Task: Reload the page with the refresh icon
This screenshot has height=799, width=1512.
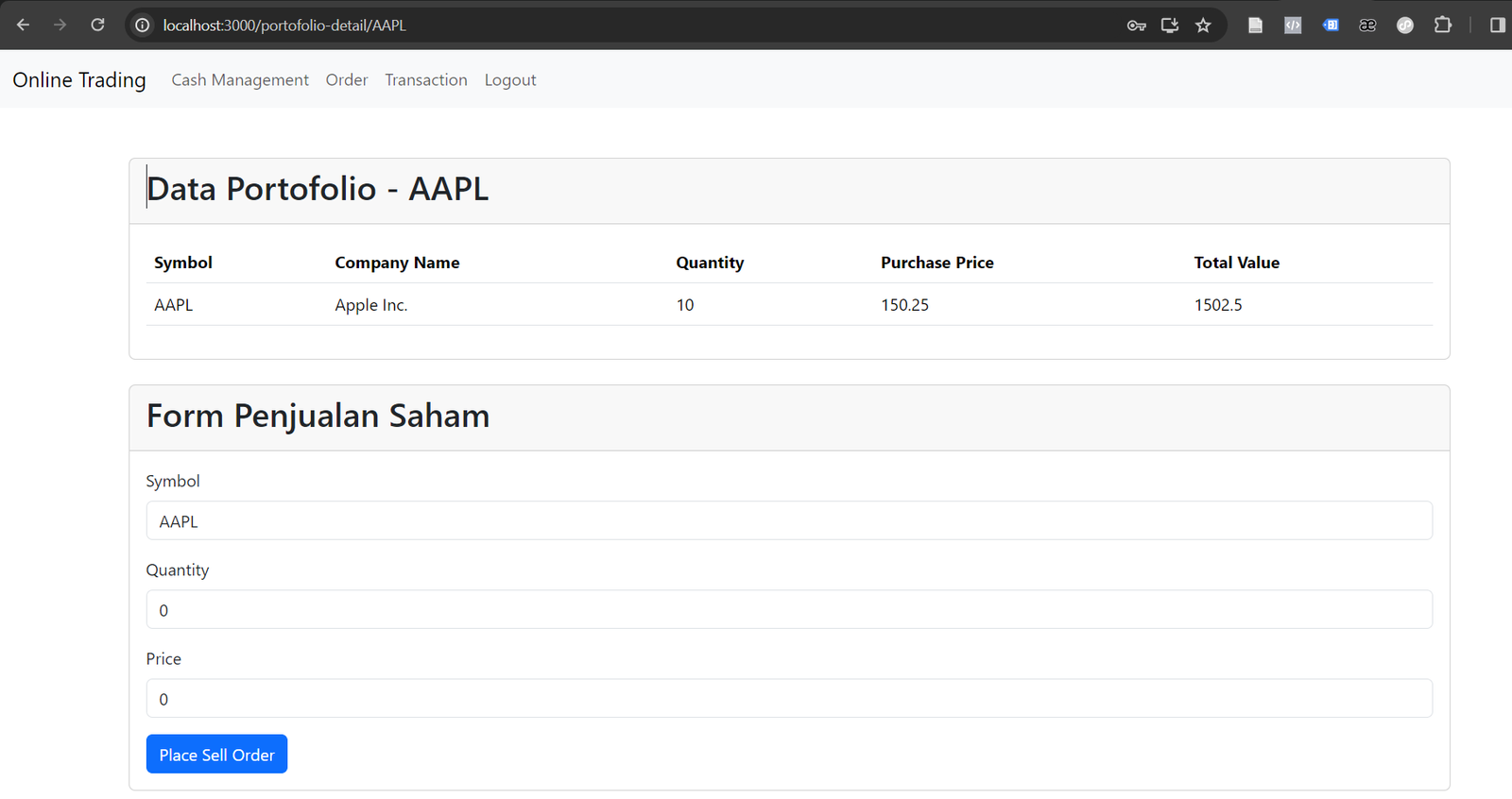Action: pyautogui.click(x=97, y=25)
